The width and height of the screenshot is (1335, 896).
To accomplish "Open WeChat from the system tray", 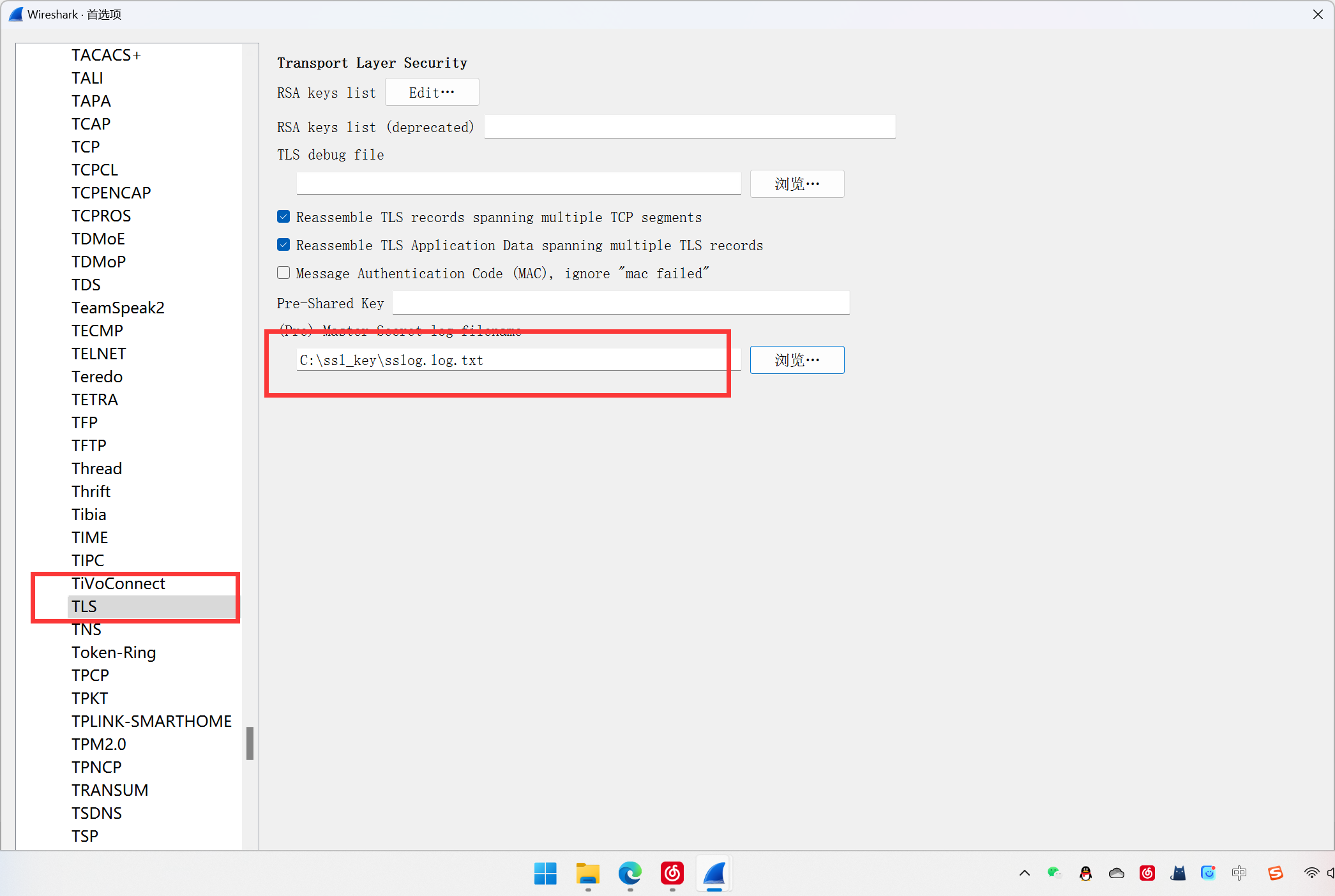I will [1053, 873].
